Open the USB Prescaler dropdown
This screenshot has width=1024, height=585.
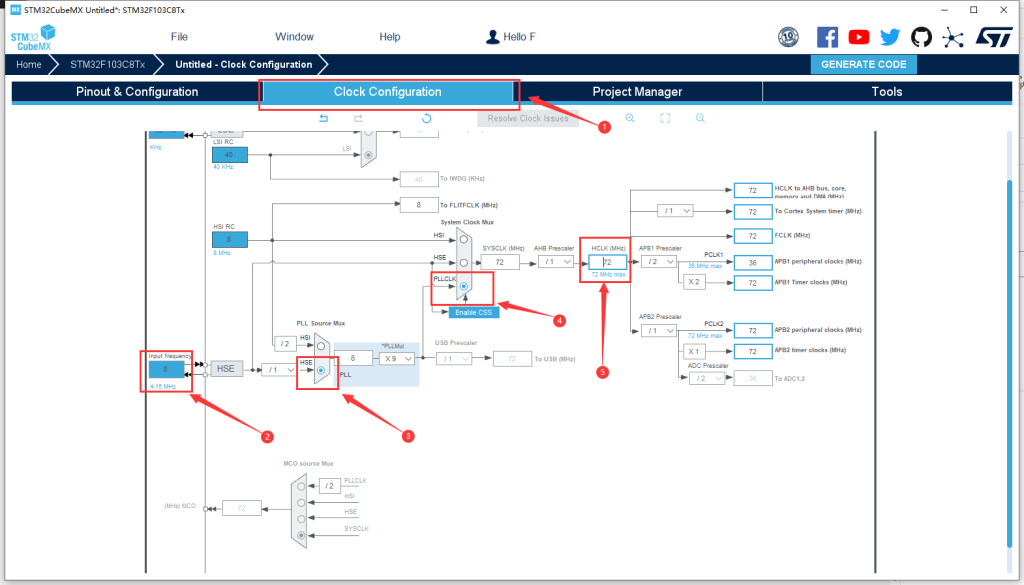point(454,358)
